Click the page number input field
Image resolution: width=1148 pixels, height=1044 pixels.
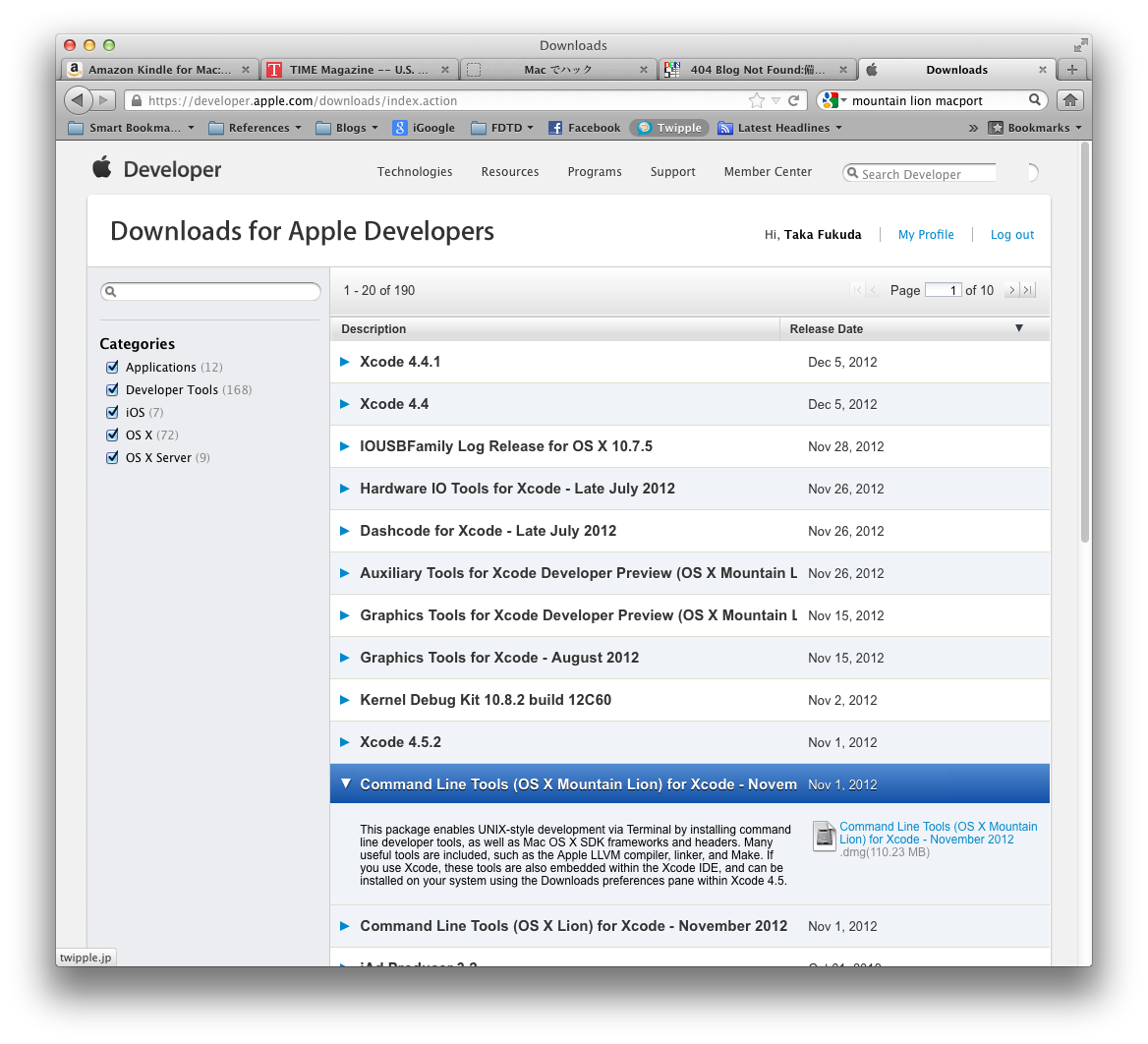click(x=943, y=290)
